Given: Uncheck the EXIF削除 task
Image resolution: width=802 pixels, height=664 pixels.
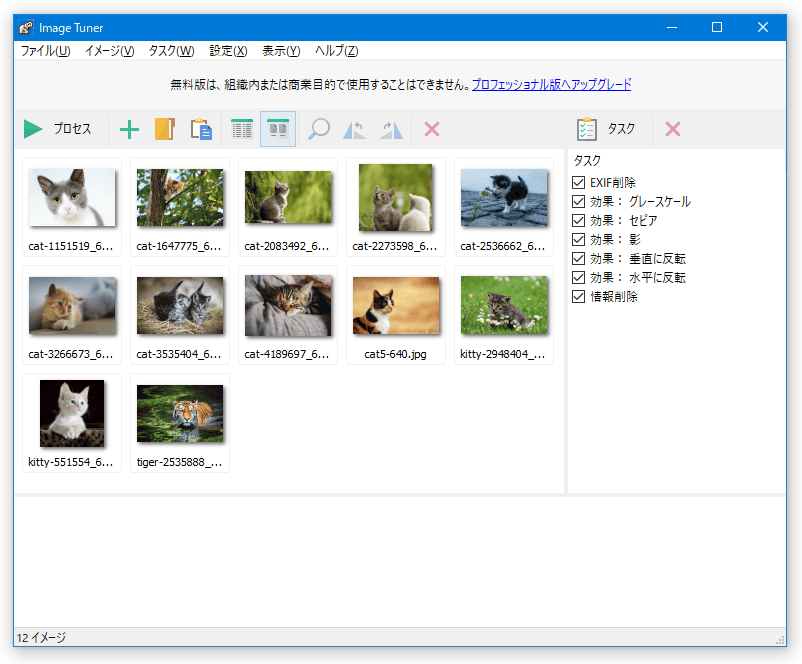Looking at the screenshot, I should [x=578, y=182].
